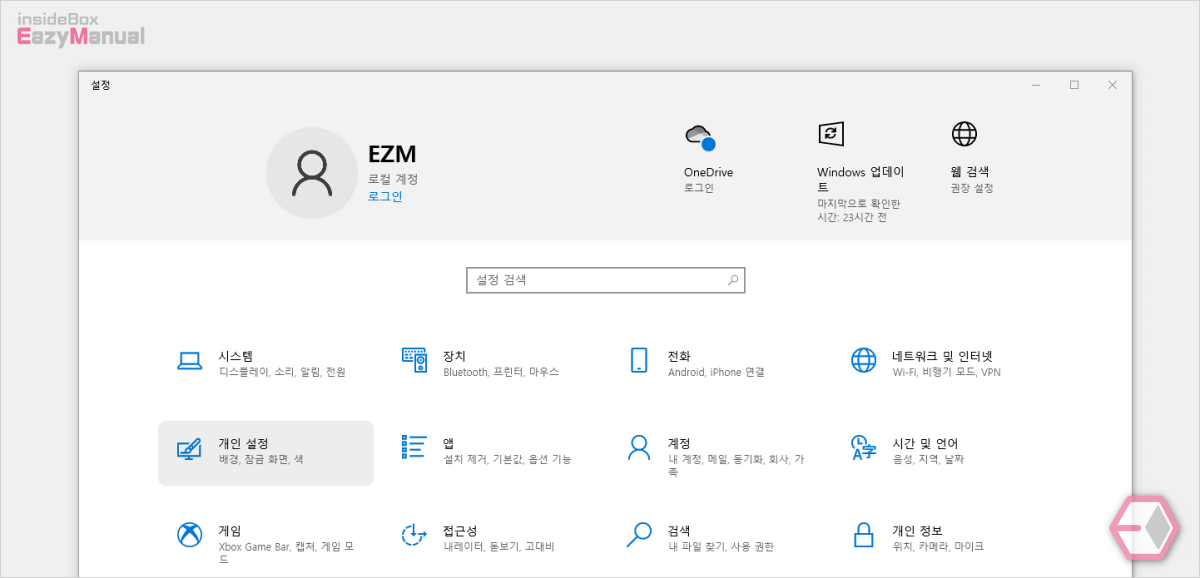Open the 게임 Xbox icon
Screen dimensions: 1200x578
pos(190,535)
